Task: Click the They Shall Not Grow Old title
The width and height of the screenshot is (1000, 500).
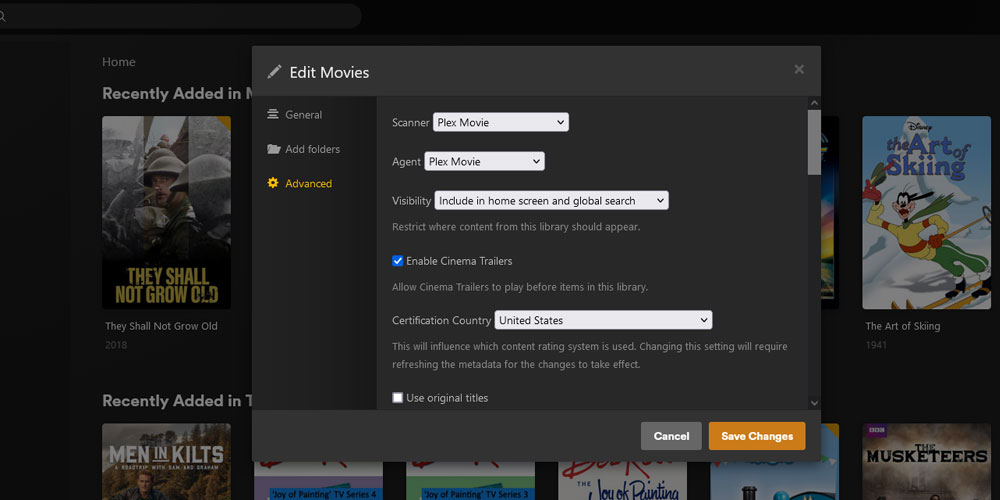Action: [161, 326]
